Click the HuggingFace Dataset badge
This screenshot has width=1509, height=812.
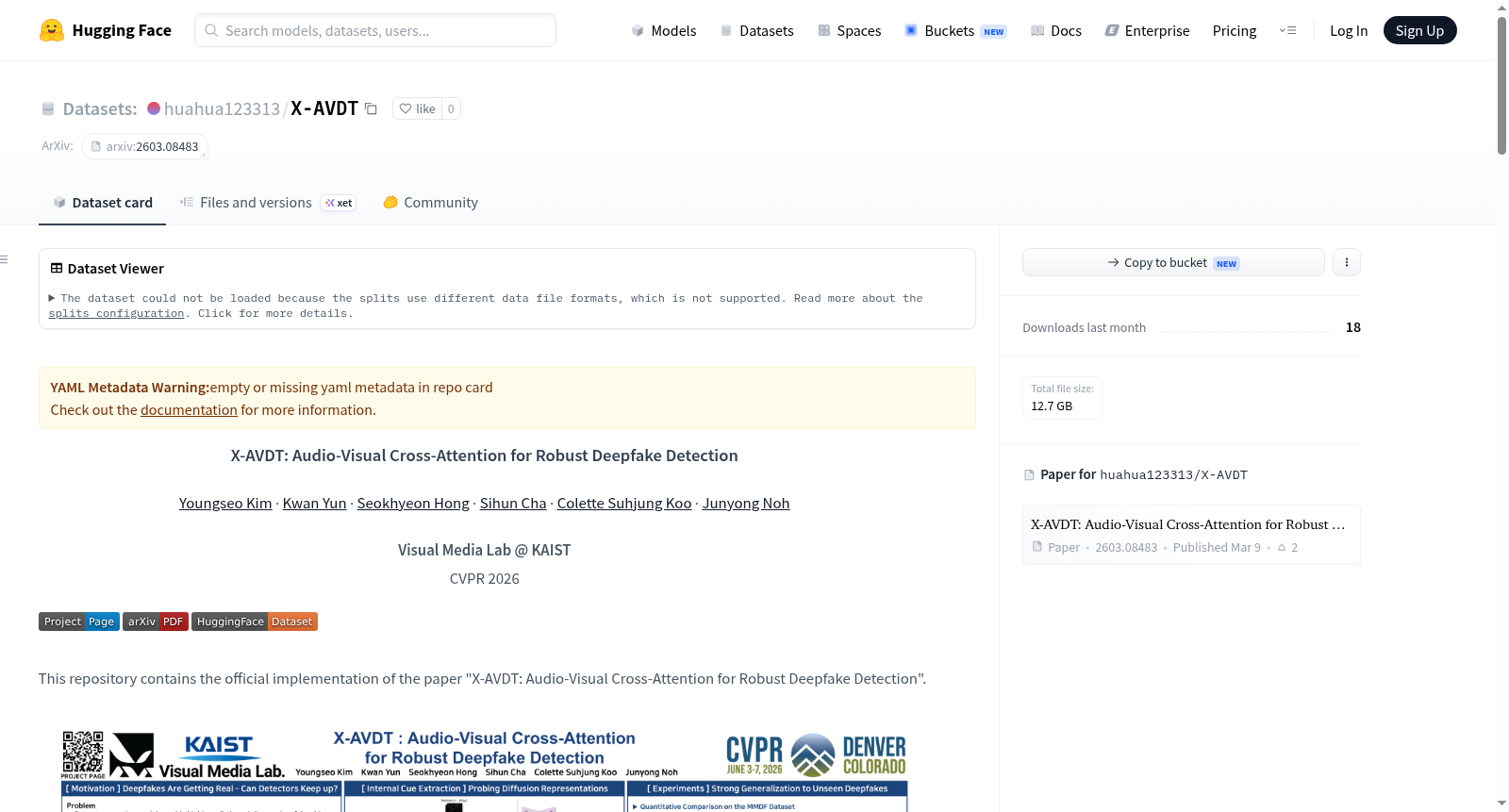coord(255,621)
